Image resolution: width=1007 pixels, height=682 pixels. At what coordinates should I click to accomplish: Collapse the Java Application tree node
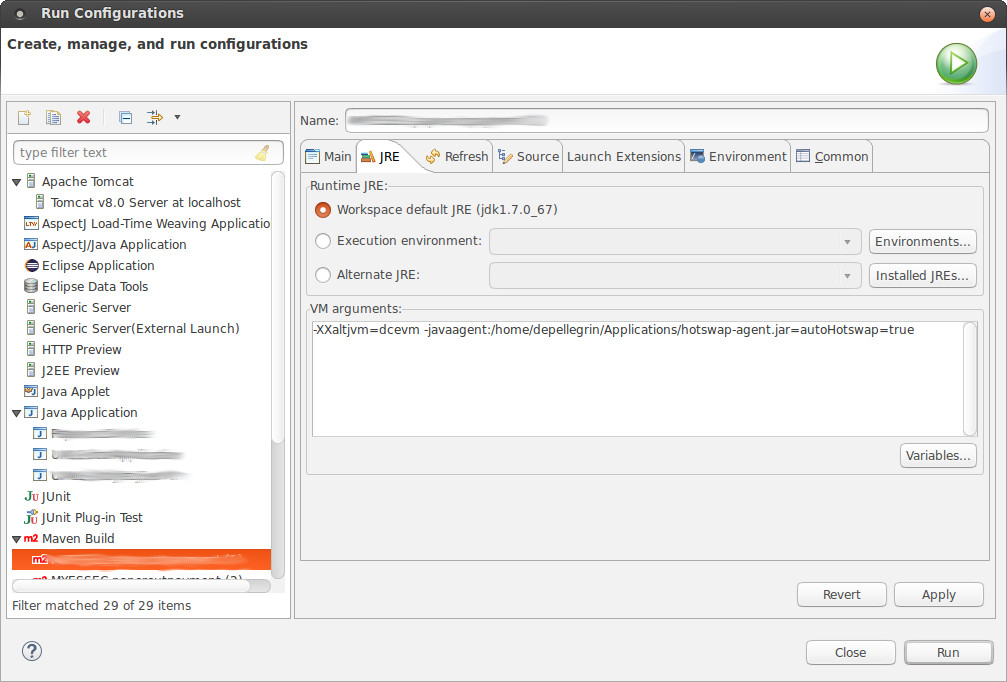point(17,414)
